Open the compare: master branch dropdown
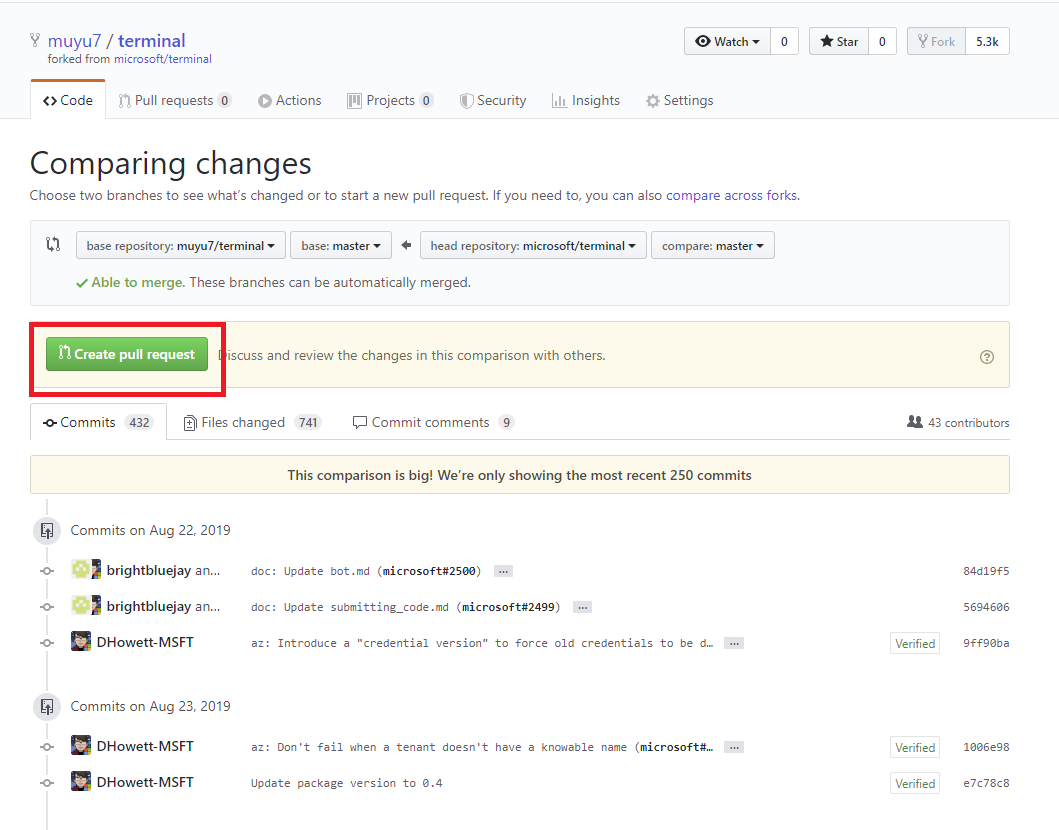1059x830 pixels. 712,246
